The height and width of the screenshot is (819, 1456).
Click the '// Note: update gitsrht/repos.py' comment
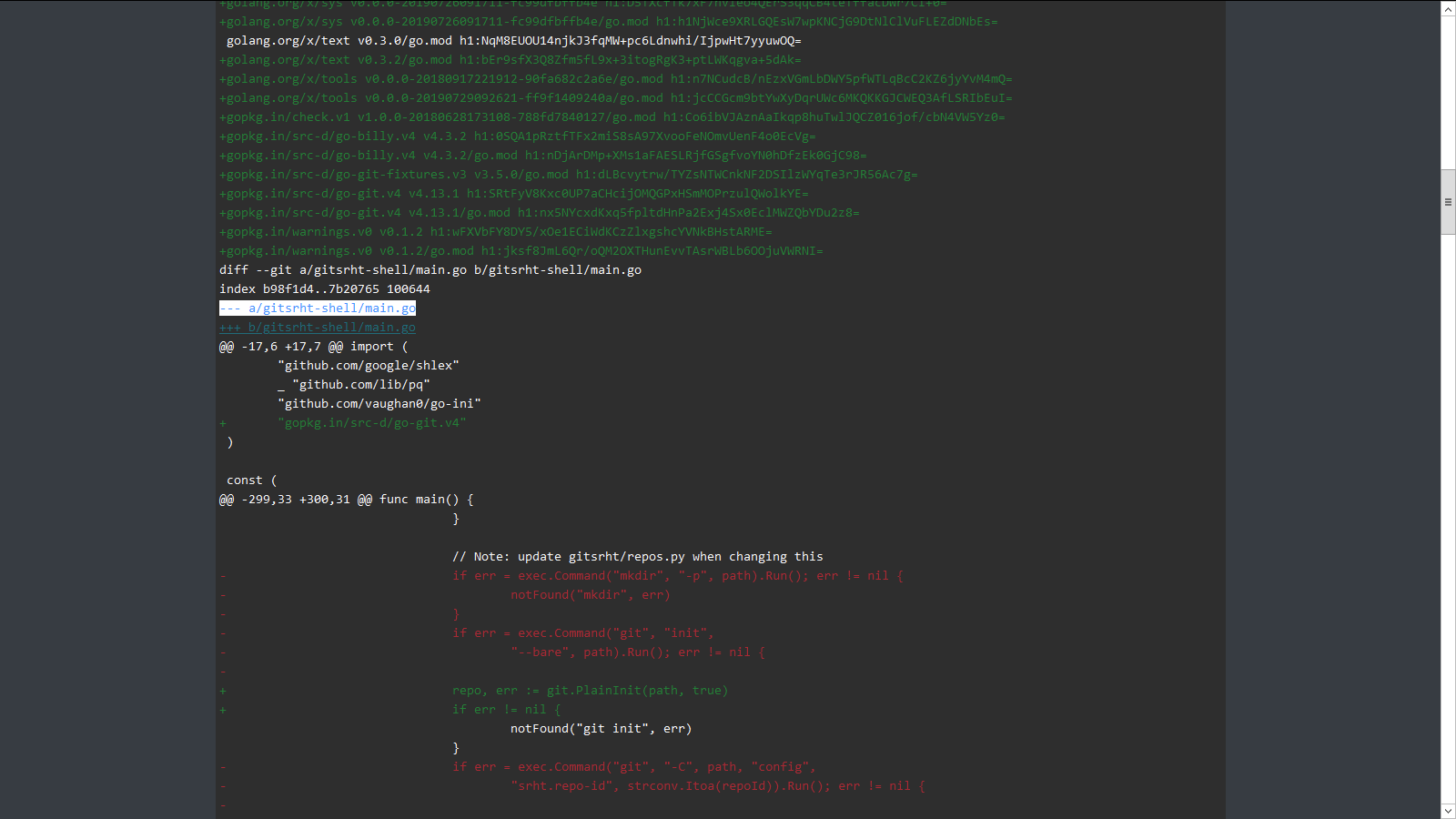(x=637, y=557)
